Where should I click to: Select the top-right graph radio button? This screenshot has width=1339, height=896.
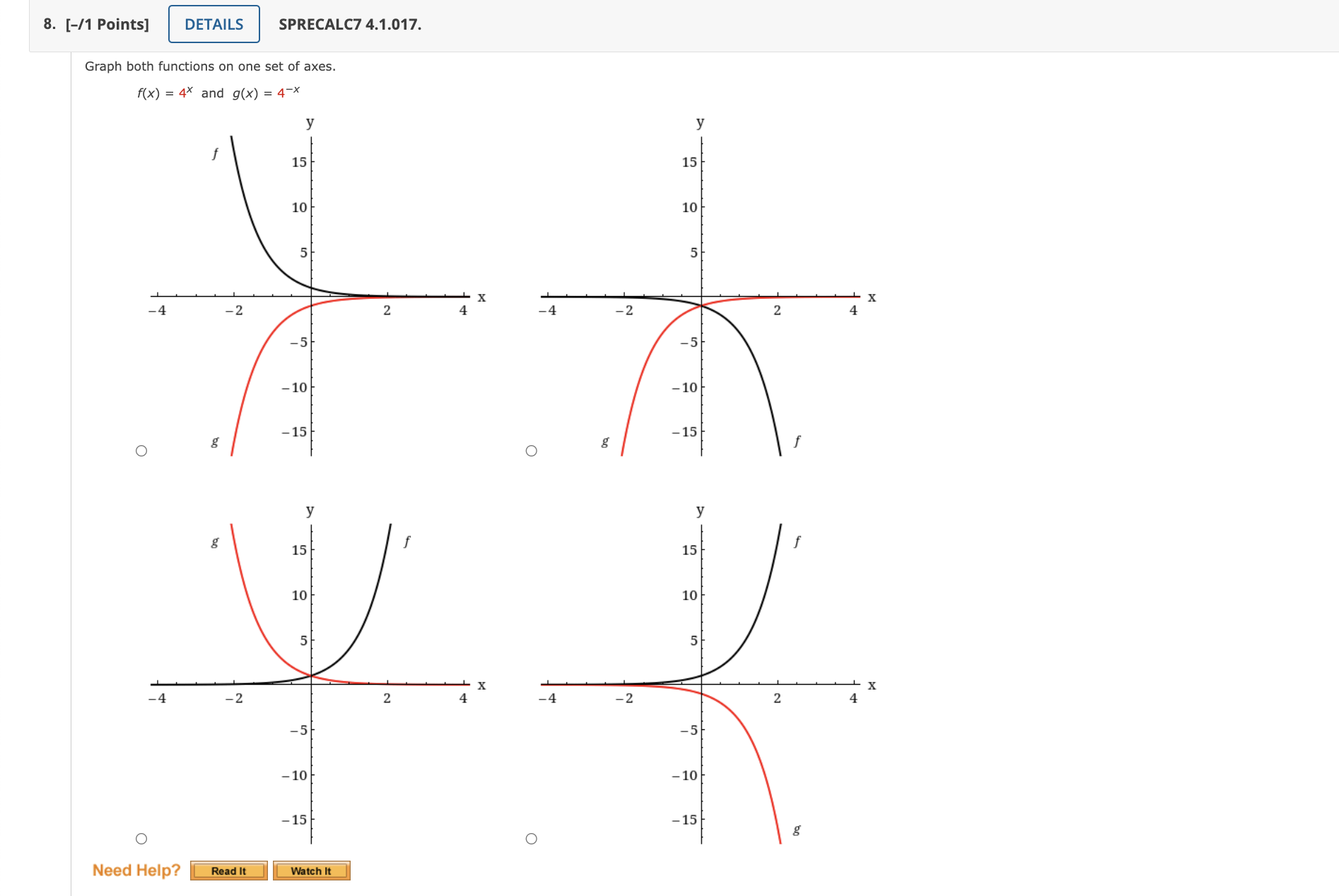click(532, 450)
